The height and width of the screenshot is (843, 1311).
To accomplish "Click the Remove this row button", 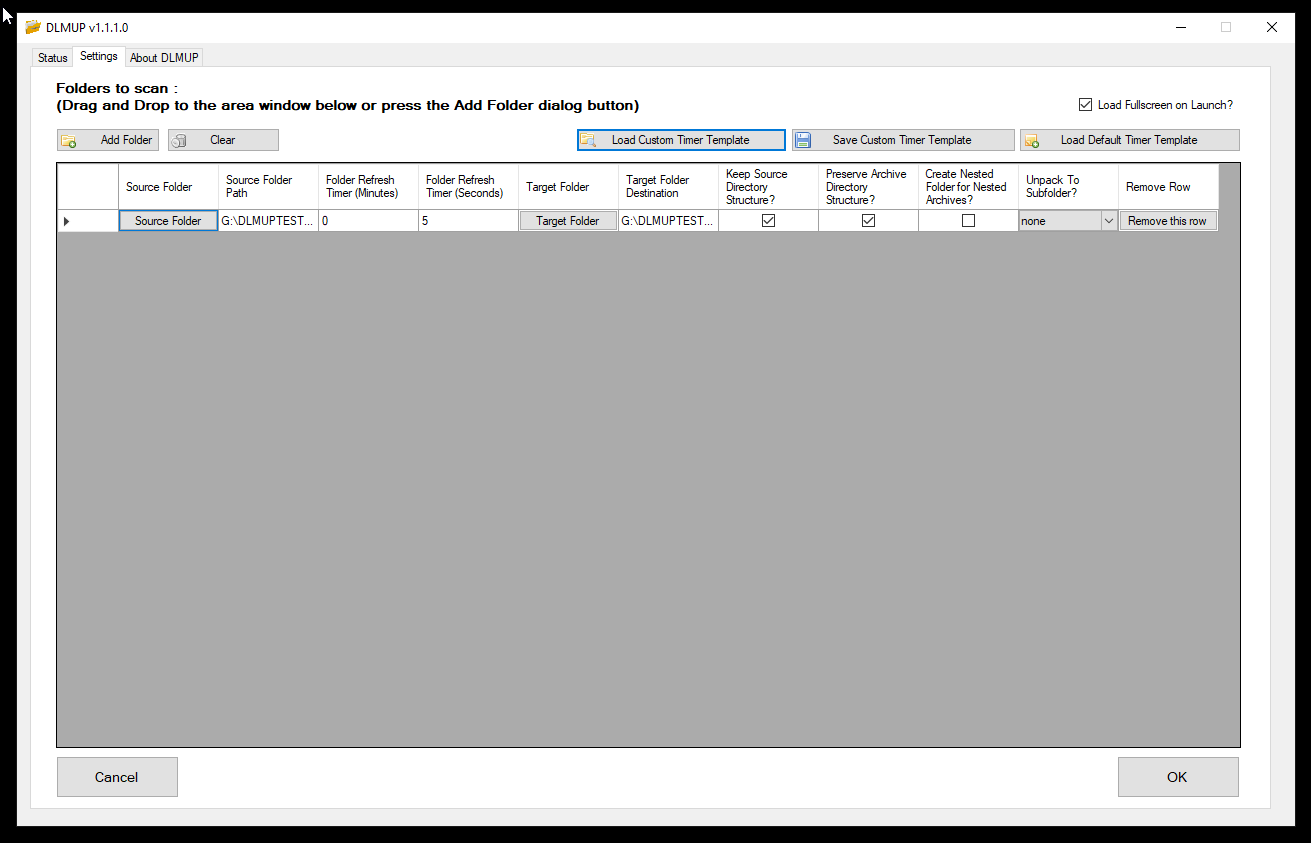I will (1168, 221).
